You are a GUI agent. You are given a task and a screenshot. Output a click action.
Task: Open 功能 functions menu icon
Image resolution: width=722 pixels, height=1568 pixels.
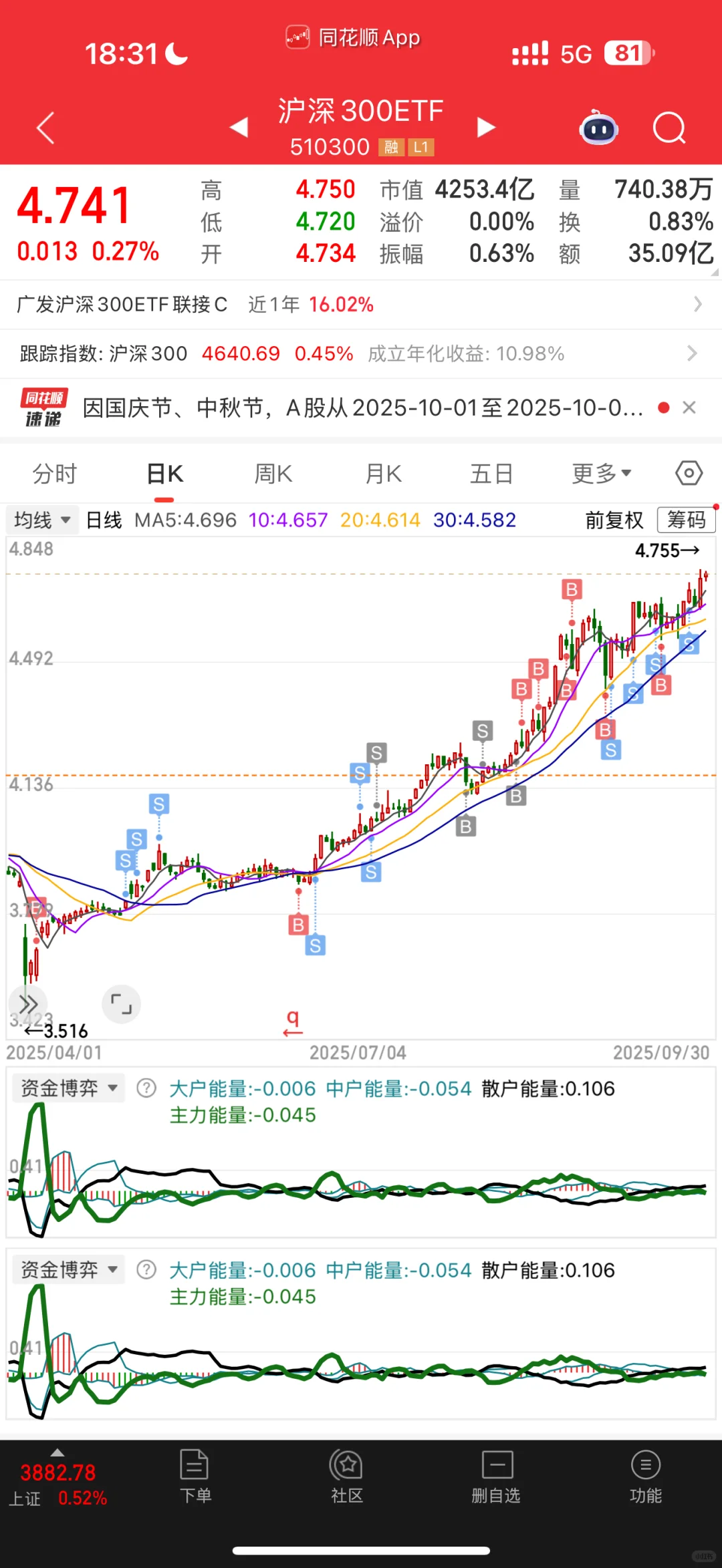645,1477
